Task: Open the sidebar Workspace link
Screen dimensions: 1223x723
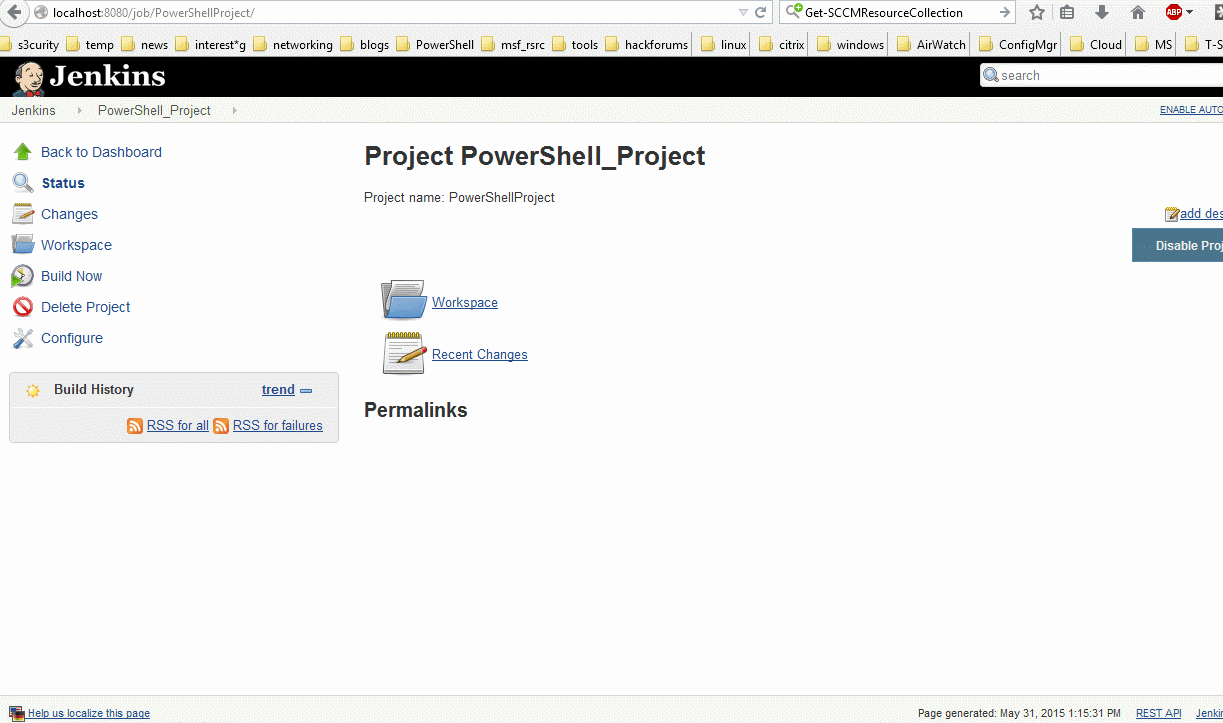Action: [76, 245]
